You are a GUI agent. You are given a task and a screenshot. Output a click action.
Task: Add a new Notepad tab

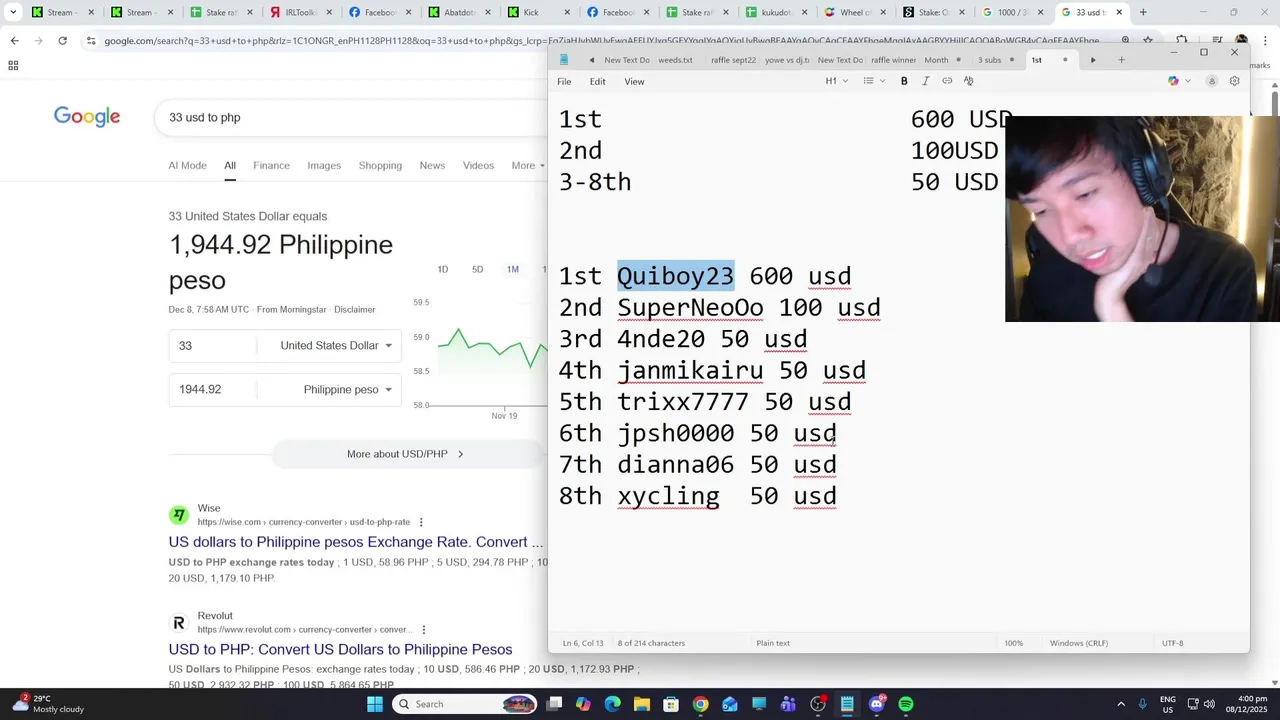1122,60
